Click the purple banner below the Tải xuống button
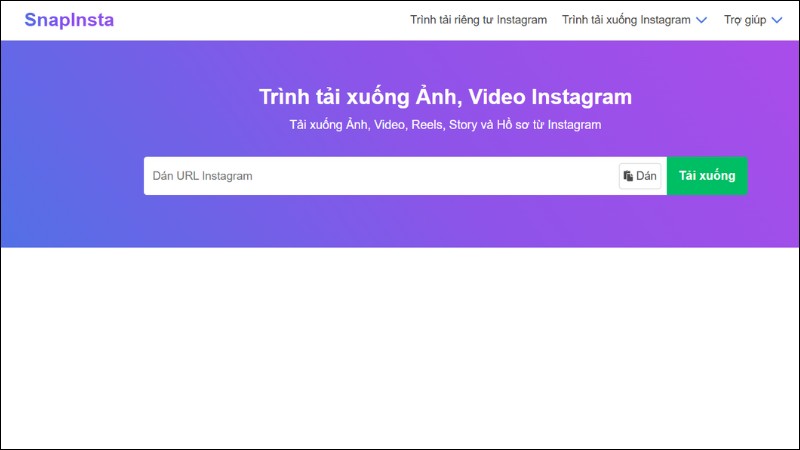 (706, 222)
